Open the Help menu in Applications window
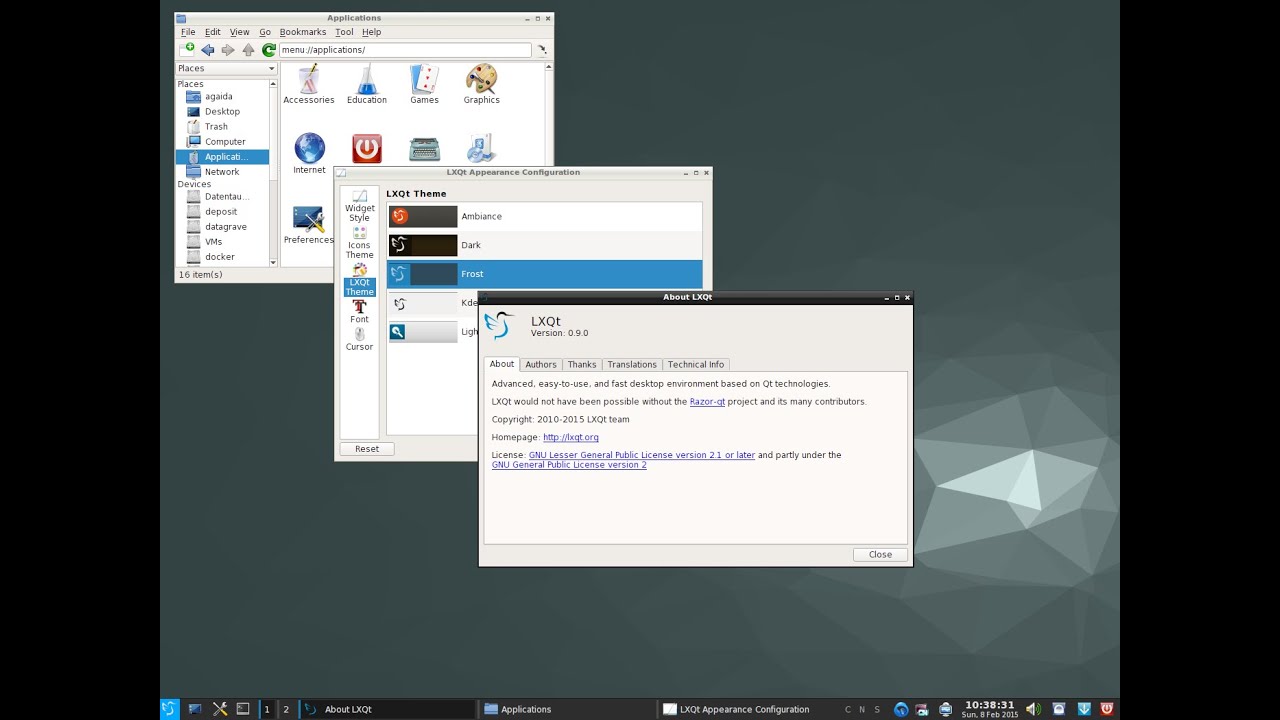The width and height of the screenshot is (1280, 720). point(372,32)
